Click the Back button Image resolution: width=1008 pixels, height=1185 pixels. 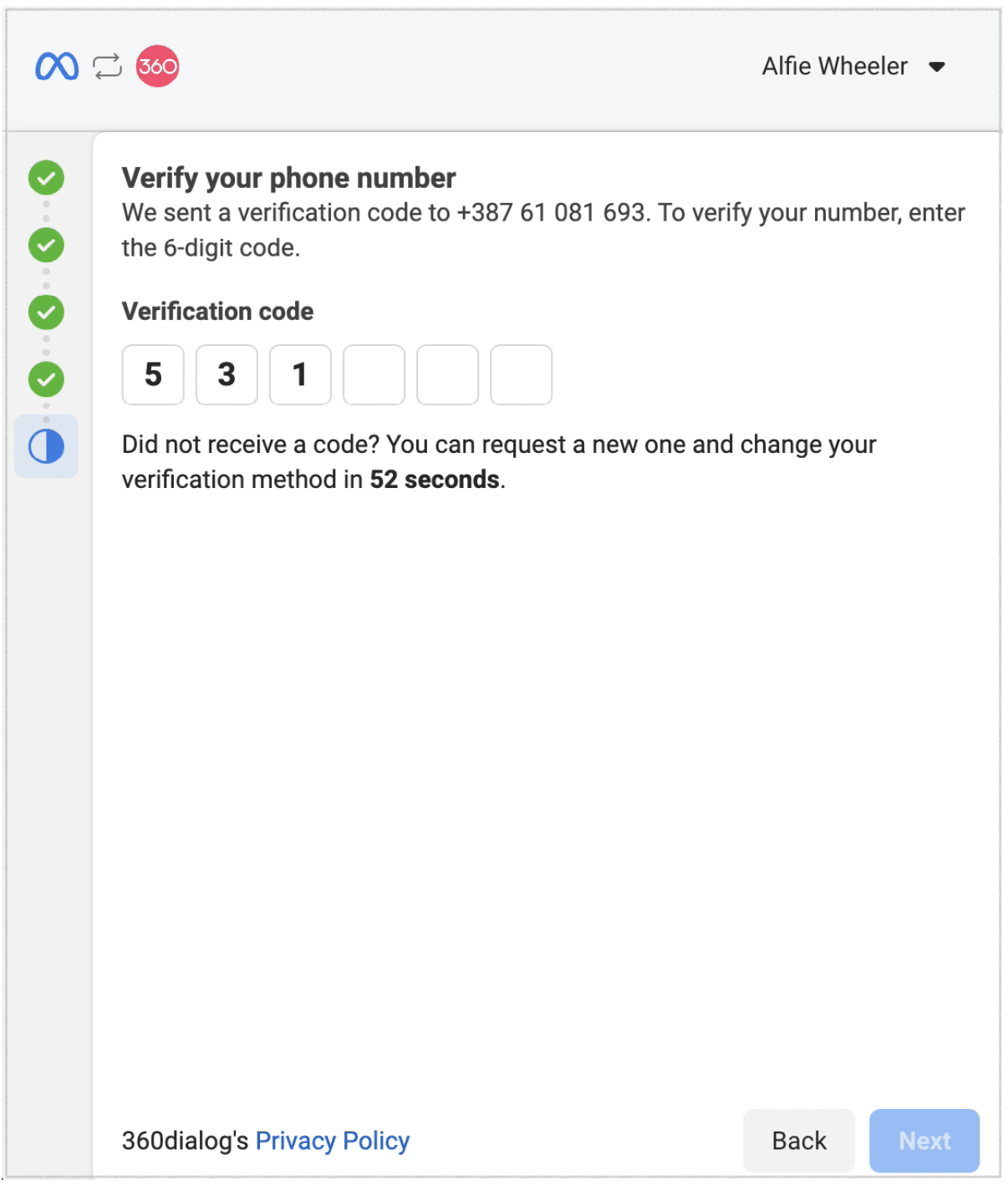pos(799,1141)
